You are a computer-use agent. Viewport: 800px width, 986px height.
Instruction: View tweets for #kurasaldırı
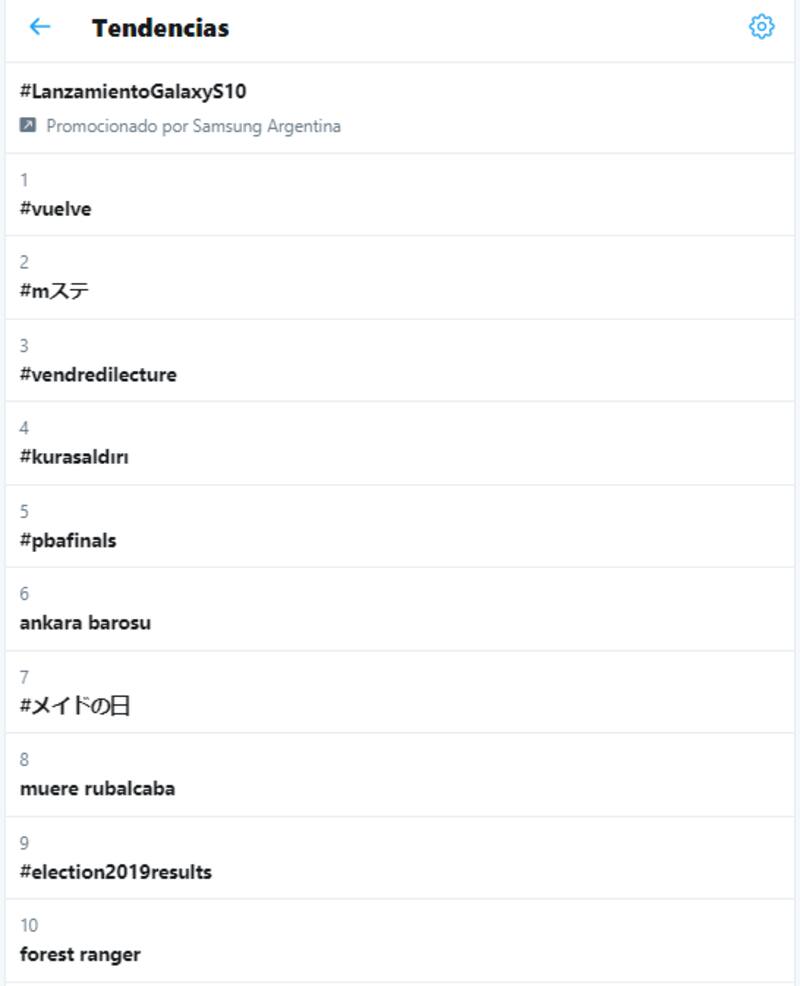tap(74, 457)
